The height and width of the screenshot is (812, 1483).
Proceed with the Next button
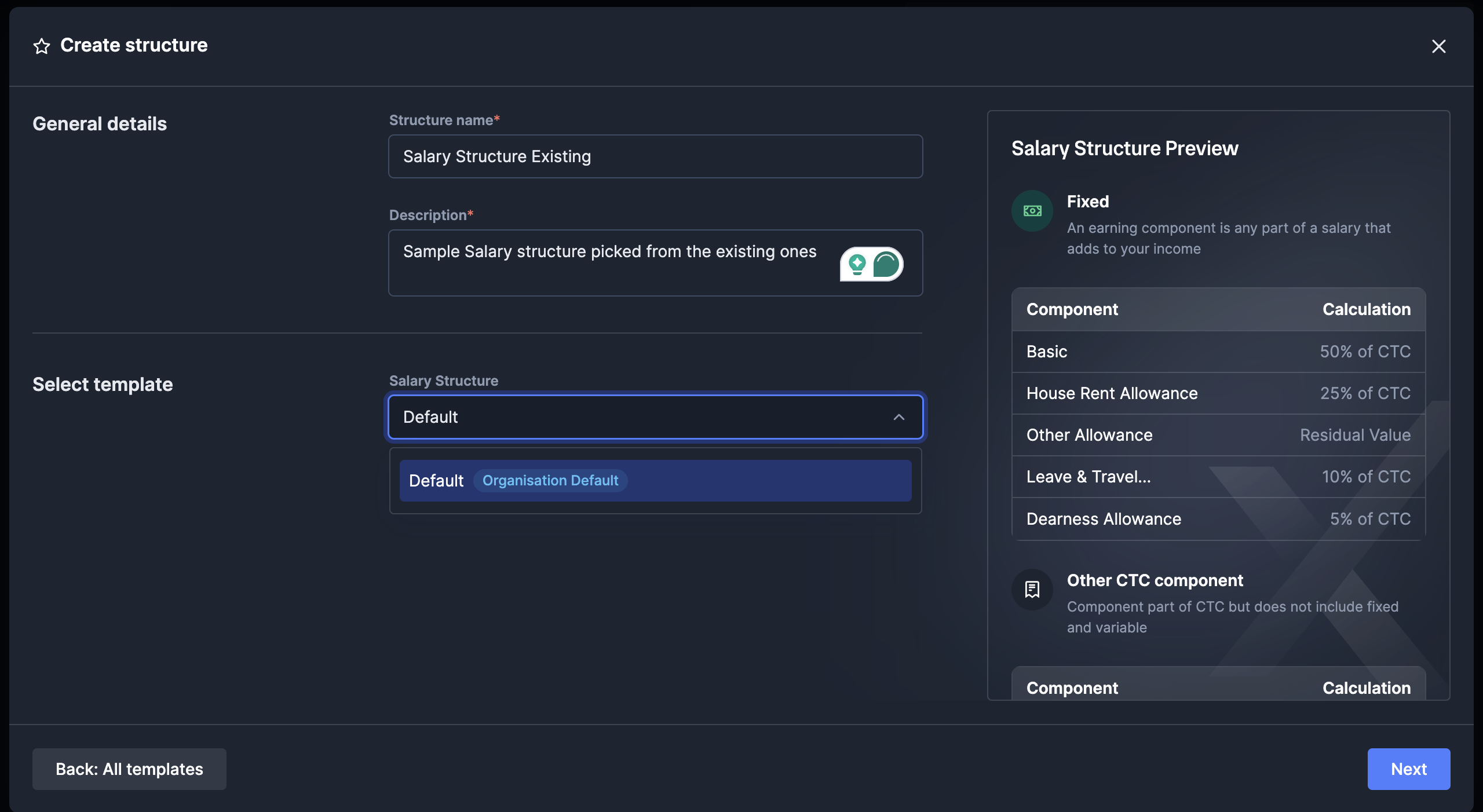click(1409, 769)
